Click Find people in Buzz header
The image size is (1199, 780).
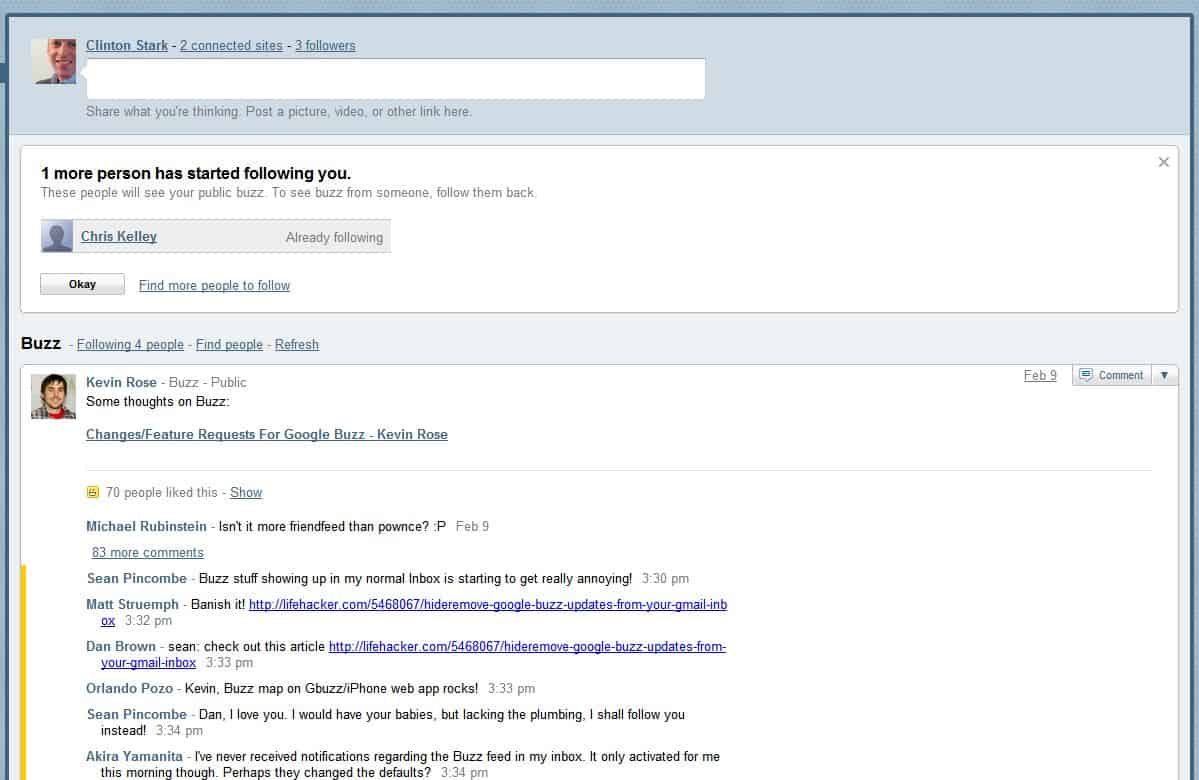pos(229,344)
